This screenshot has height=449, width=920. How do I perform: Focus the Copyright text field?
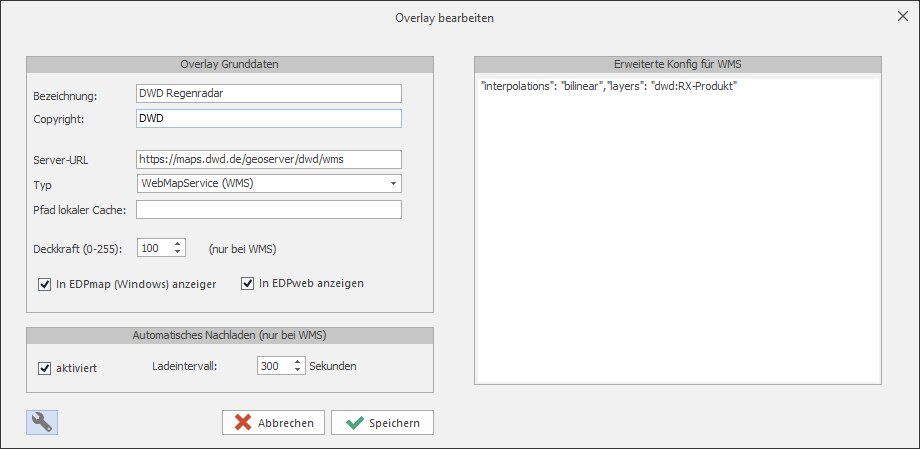(269, 119)
